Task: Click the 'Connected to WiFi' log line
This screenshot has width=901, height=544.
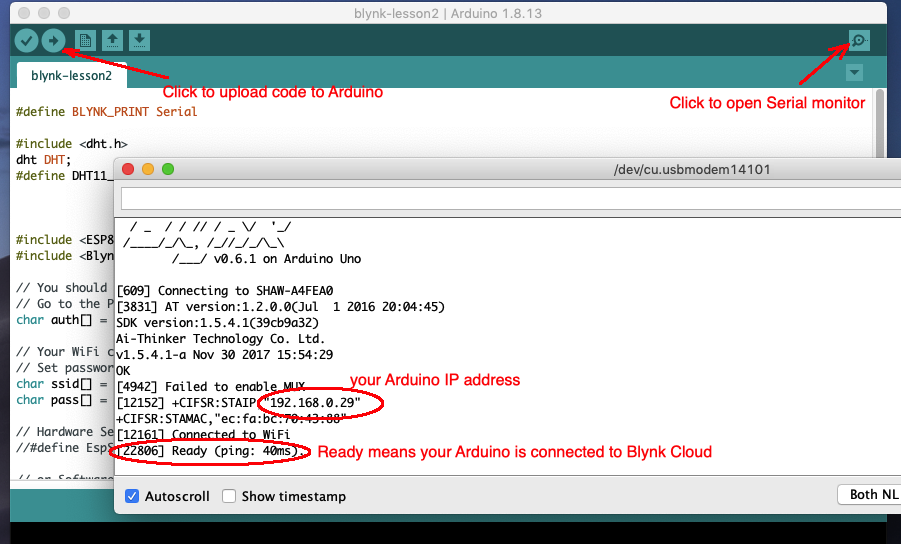Action: pos(203,434)
